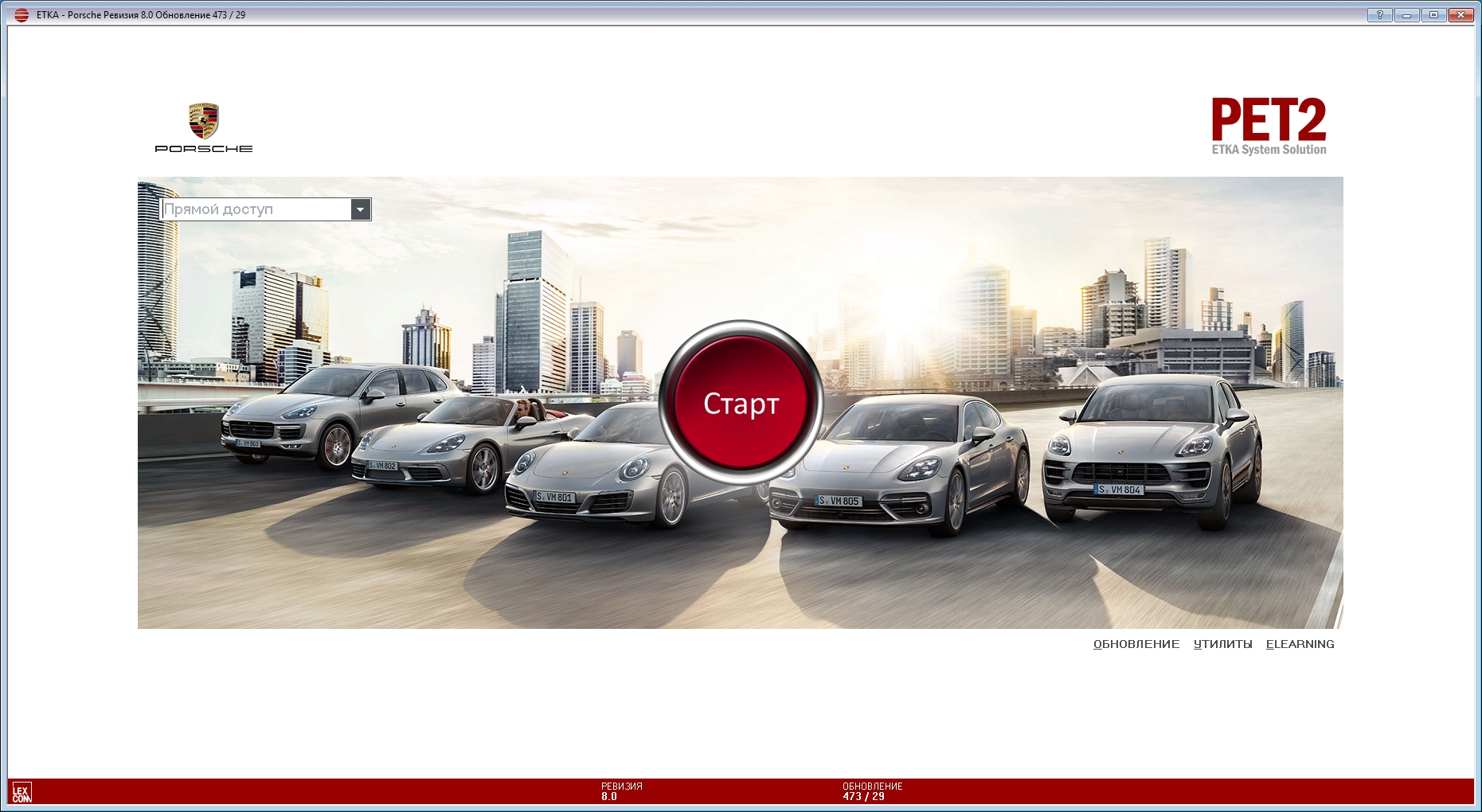1482x812 pixels.
Task: Open the ETKA window system menu icon
Action: coord(22,15)
